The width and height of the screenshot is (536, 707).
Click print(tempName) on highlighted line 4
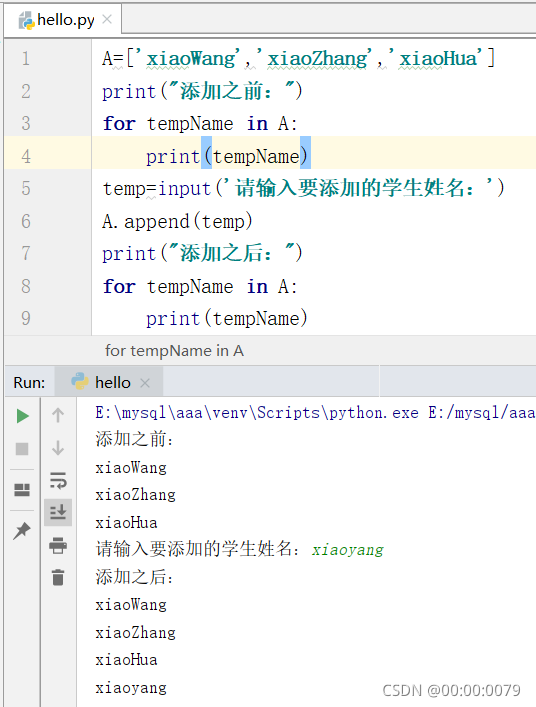227,157
